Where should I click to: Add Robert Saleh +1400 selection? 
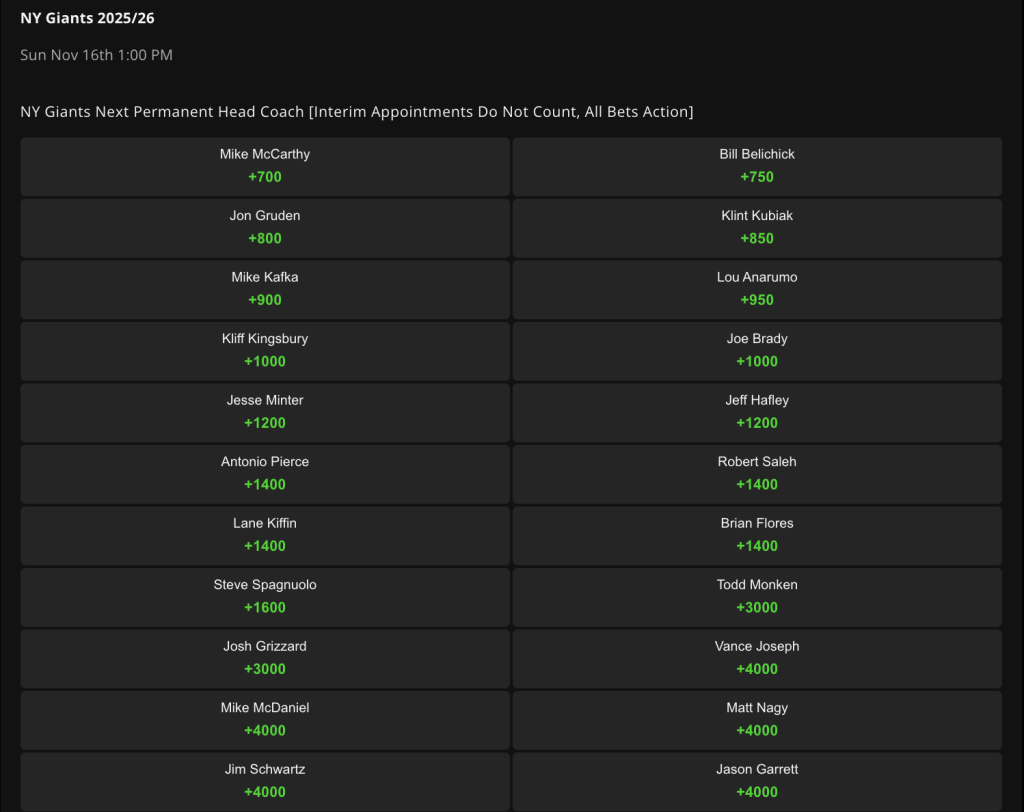coord(757,474)
